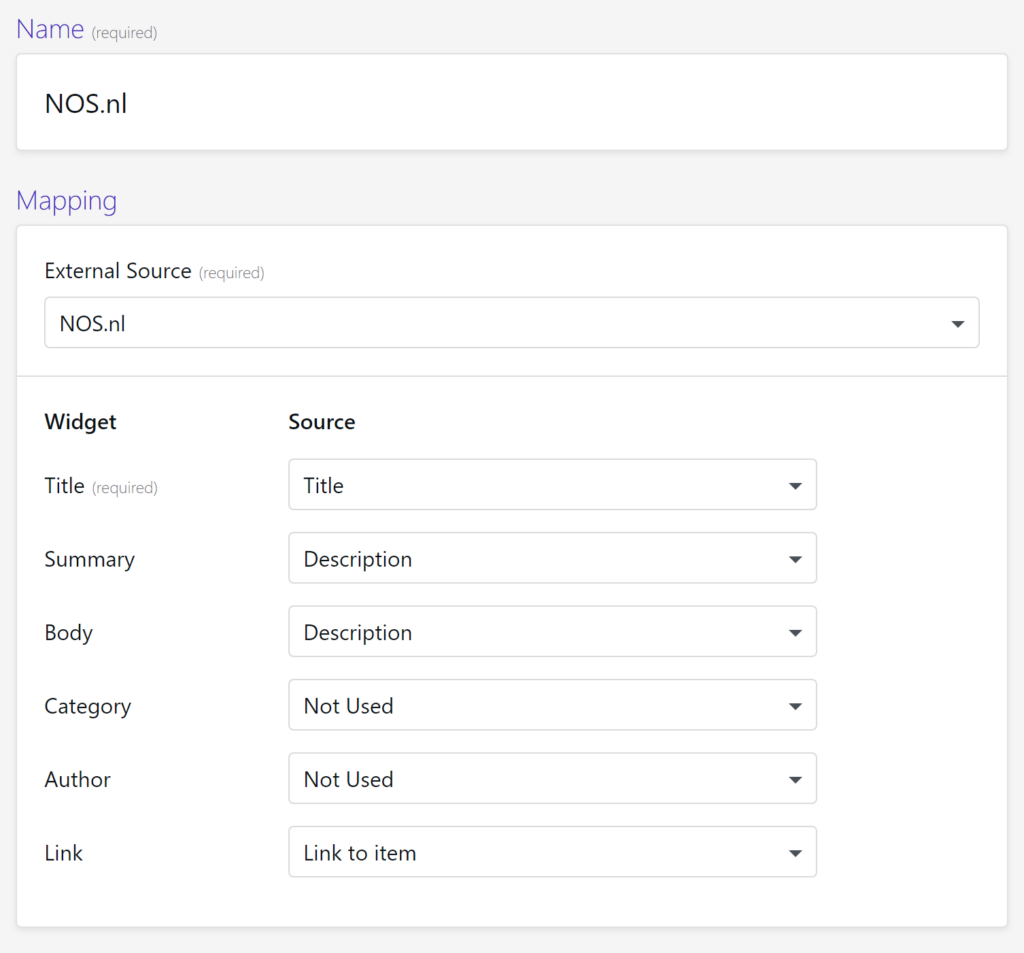Click the Name section heading
The image size is (1024, 953).
50,29
